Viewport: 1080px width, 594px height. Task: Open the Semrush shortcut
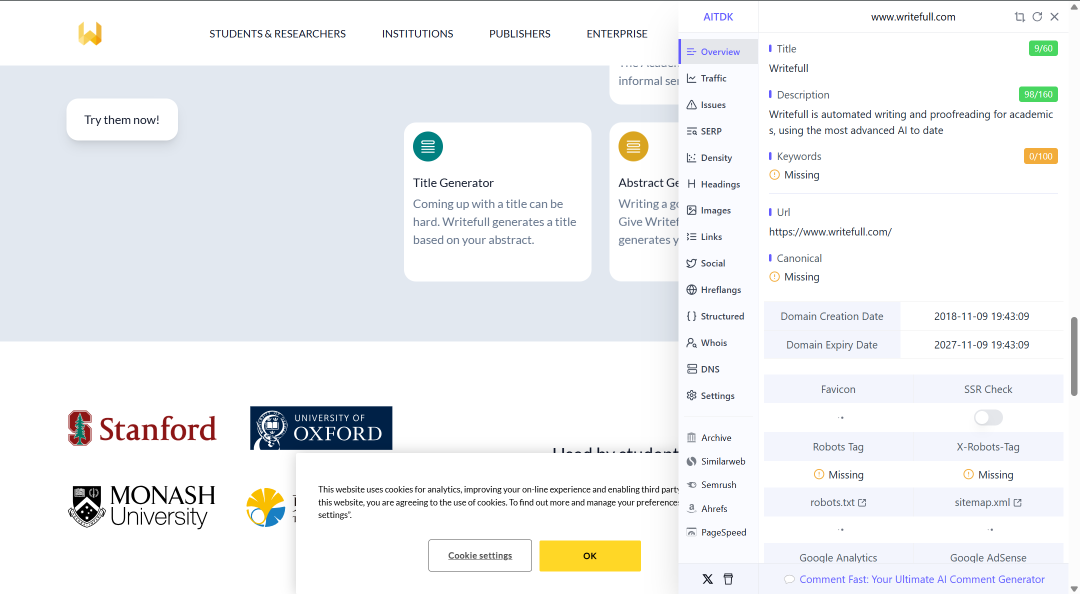pos(718,484)
